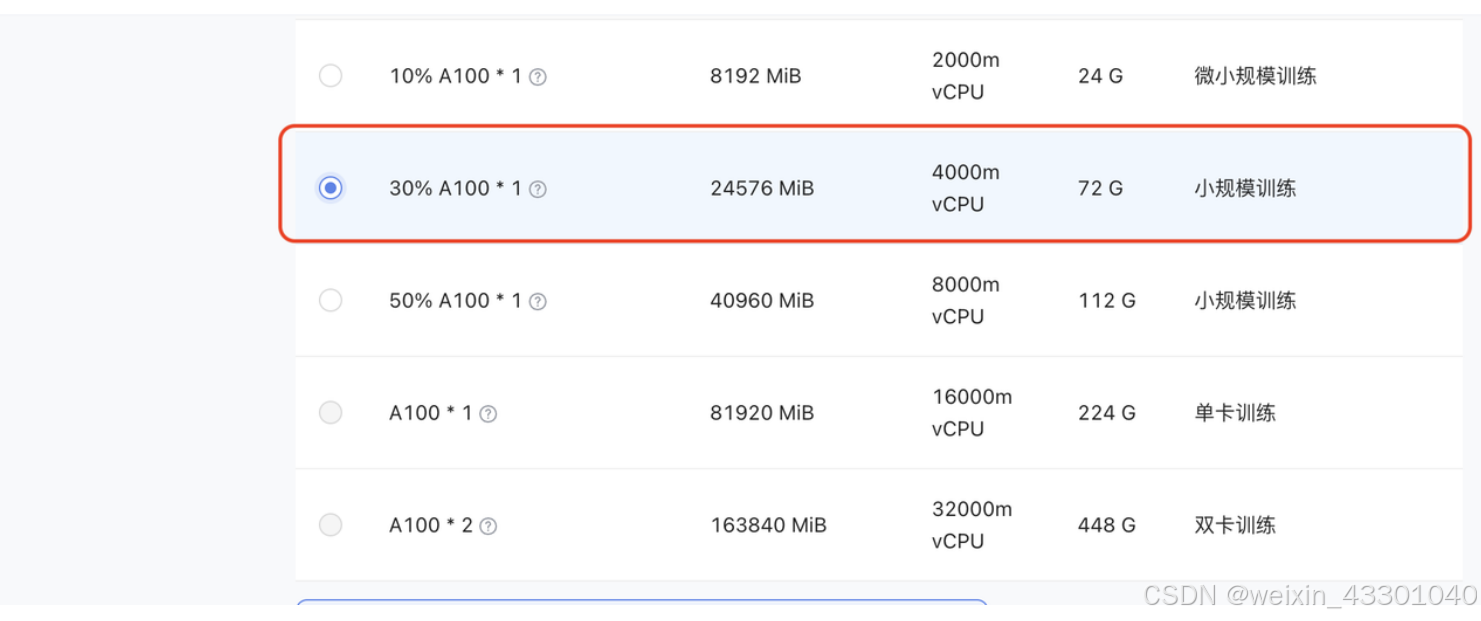Click the 72 G memory value

click(x=1099, y=188)
